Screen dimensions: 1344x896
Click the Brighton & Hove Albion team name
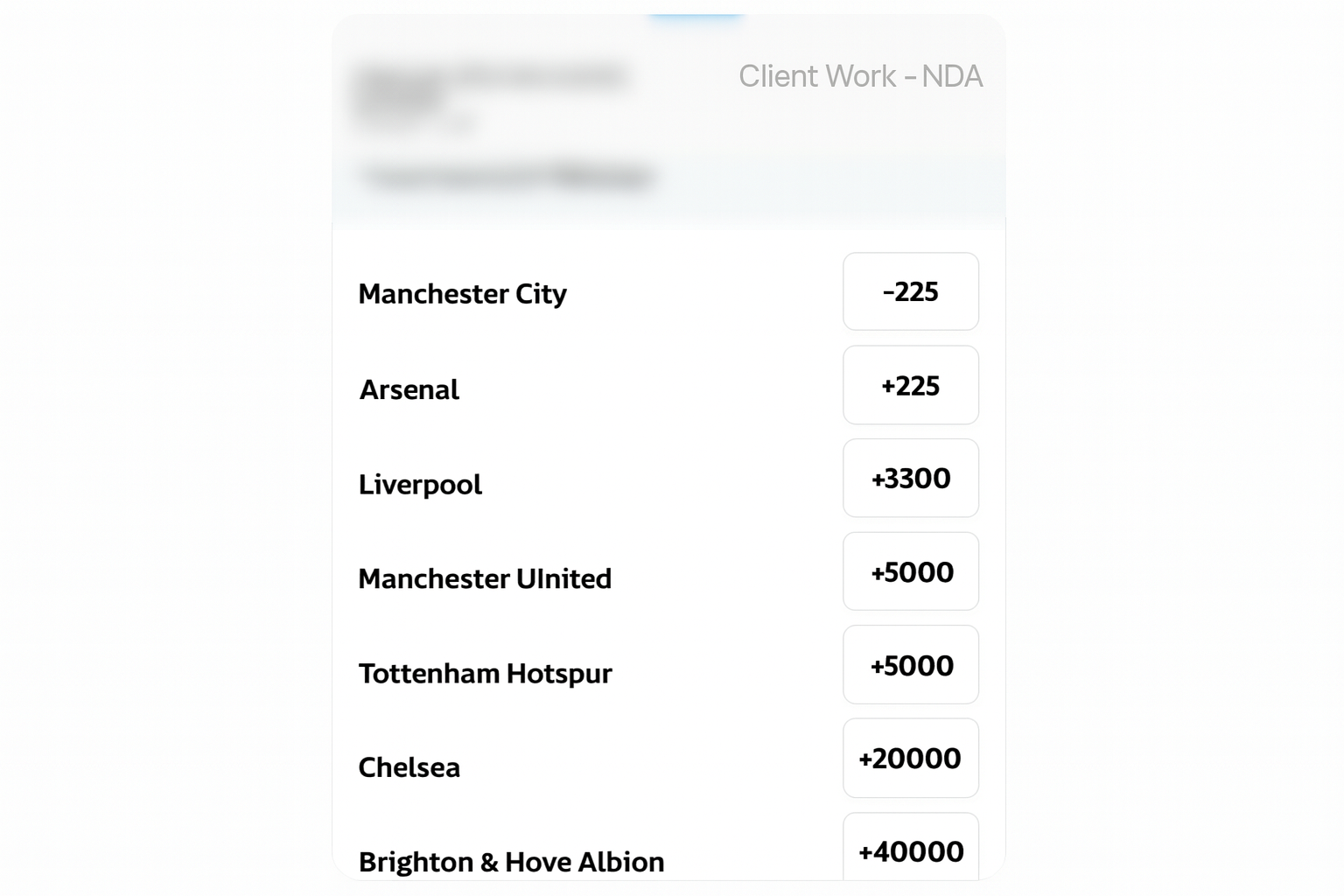coord(510,862)
